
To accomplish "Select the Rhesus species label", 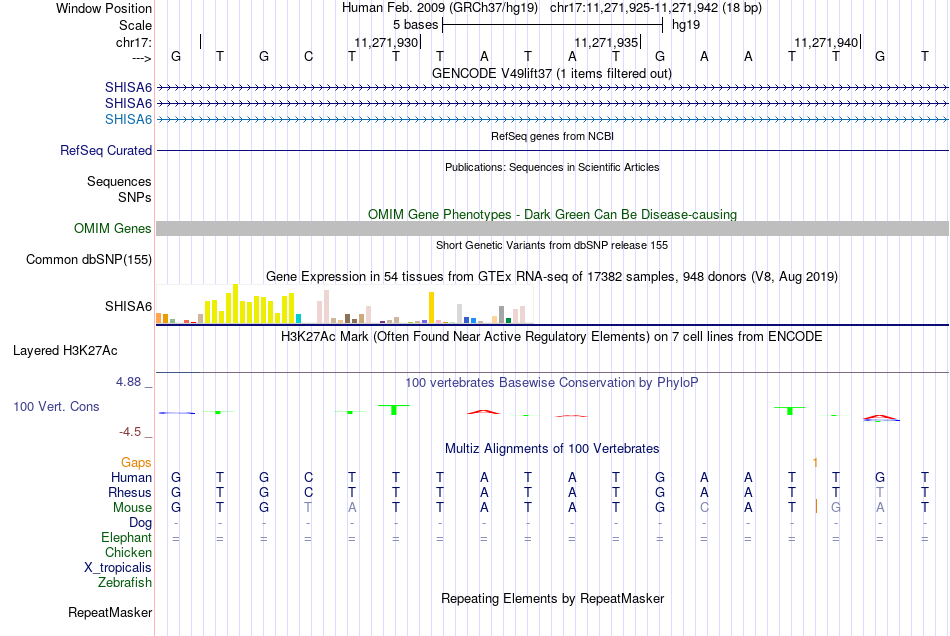I will coord(130,492).
